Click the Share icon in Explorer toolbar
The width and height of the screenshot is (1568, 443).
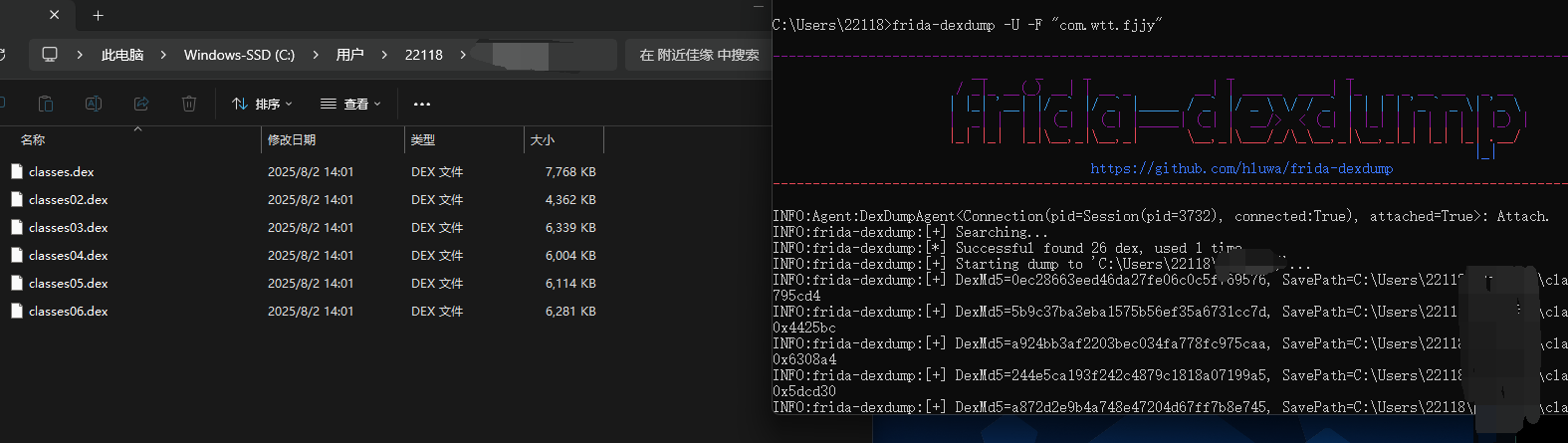click(x=141, y=104)
